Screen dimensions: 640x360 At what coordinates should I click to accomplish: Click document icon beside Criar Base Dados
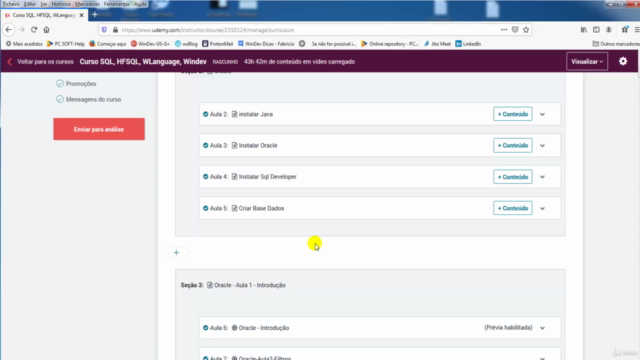(x=234, y=208)
